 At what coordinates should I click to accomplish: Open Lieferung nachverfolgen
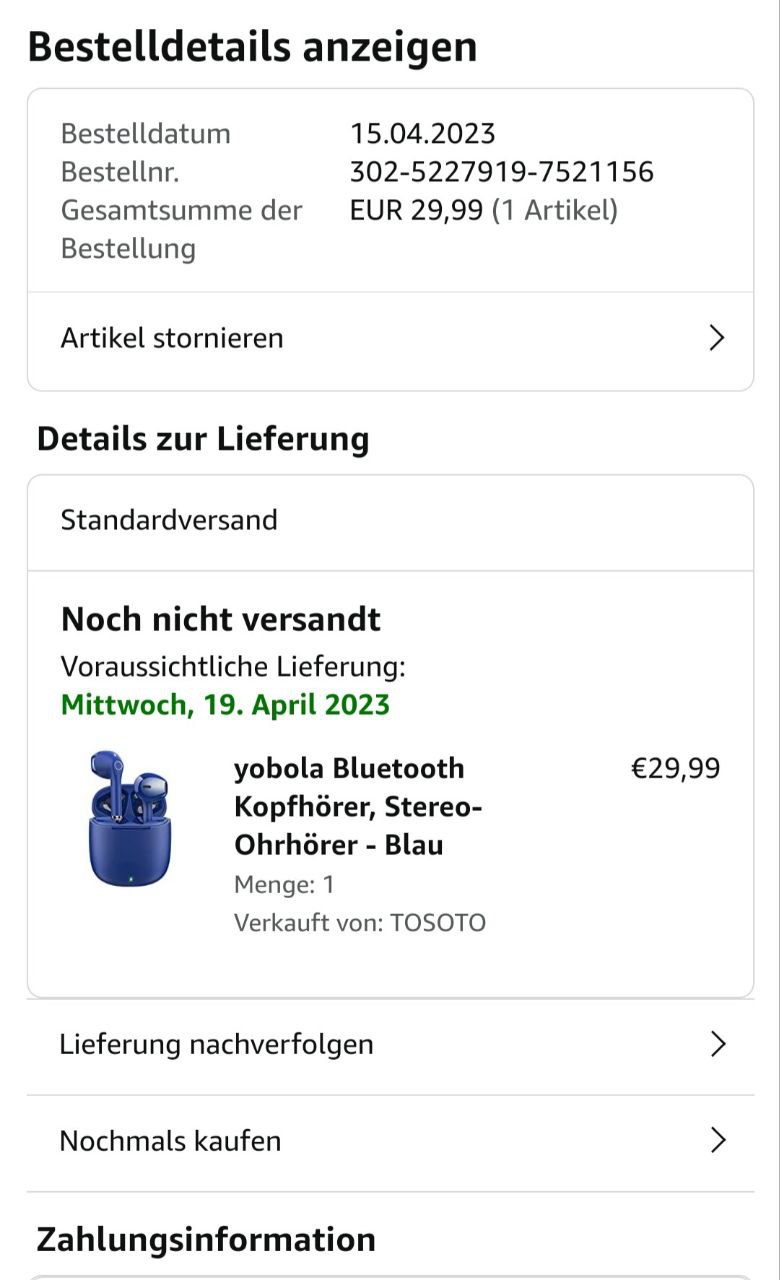(390, 1045)
